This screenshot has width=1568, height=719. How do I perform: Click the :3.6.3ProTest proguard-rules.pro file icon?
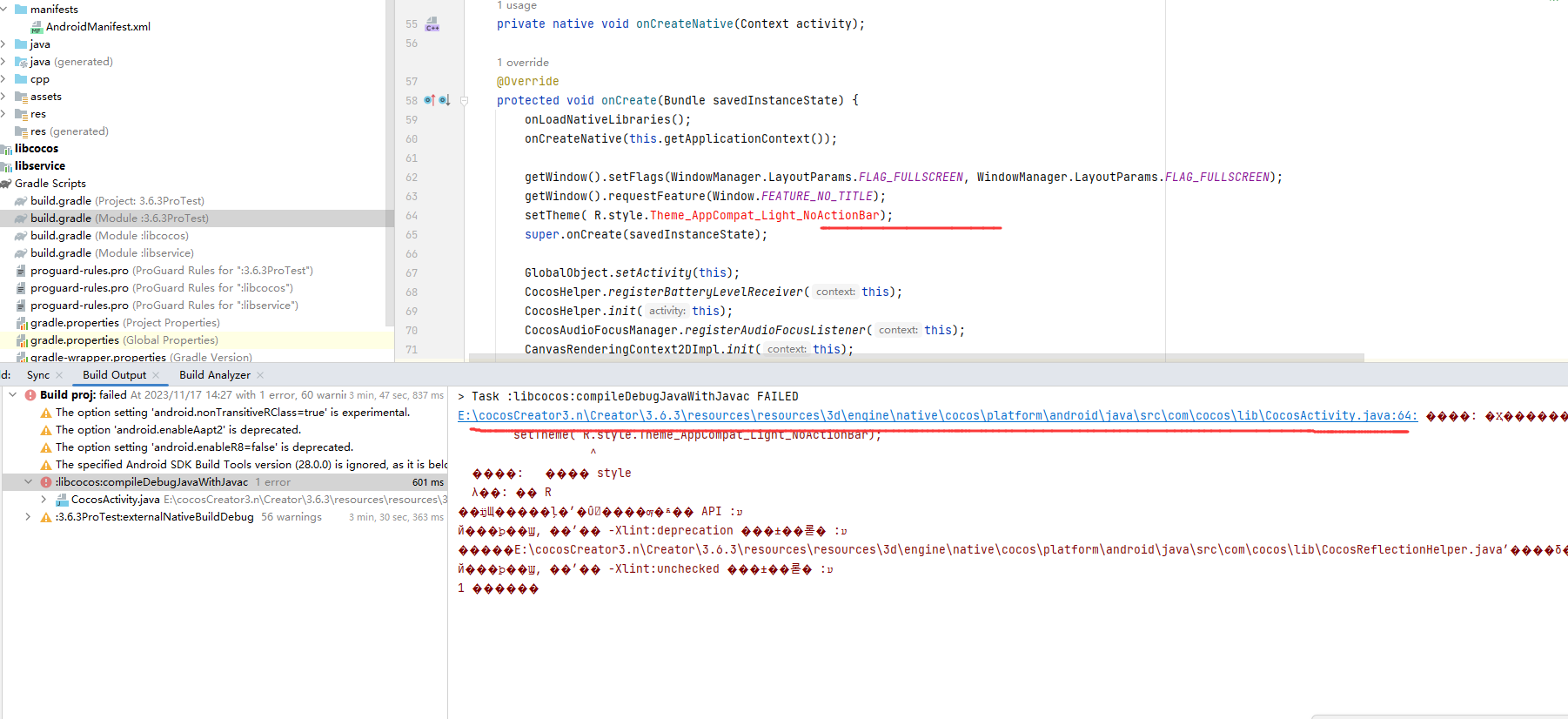pos(21,271)
